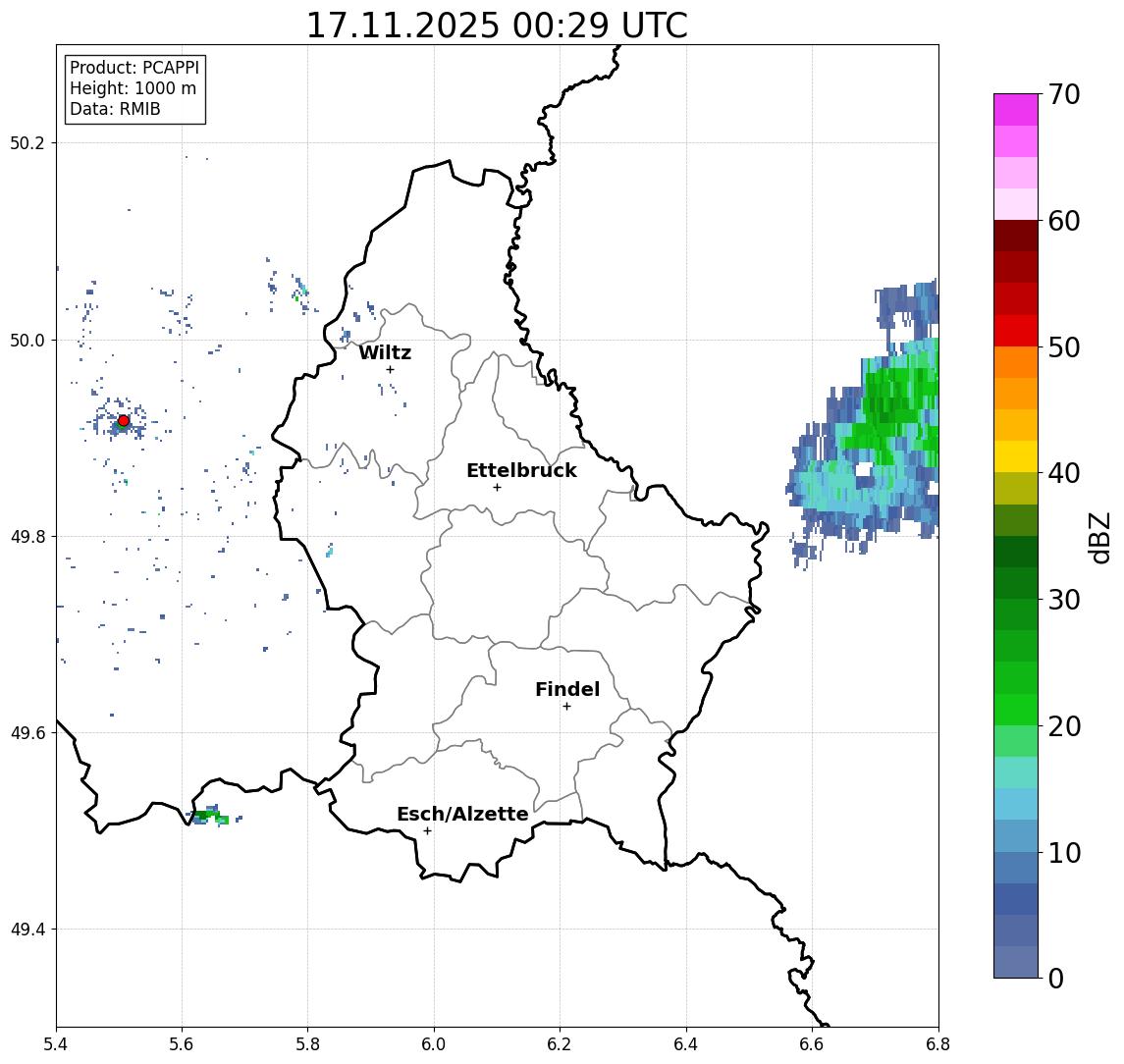Click the 49.8 latitude axis label
The image size is (1124, 1064).
(27, 536)
